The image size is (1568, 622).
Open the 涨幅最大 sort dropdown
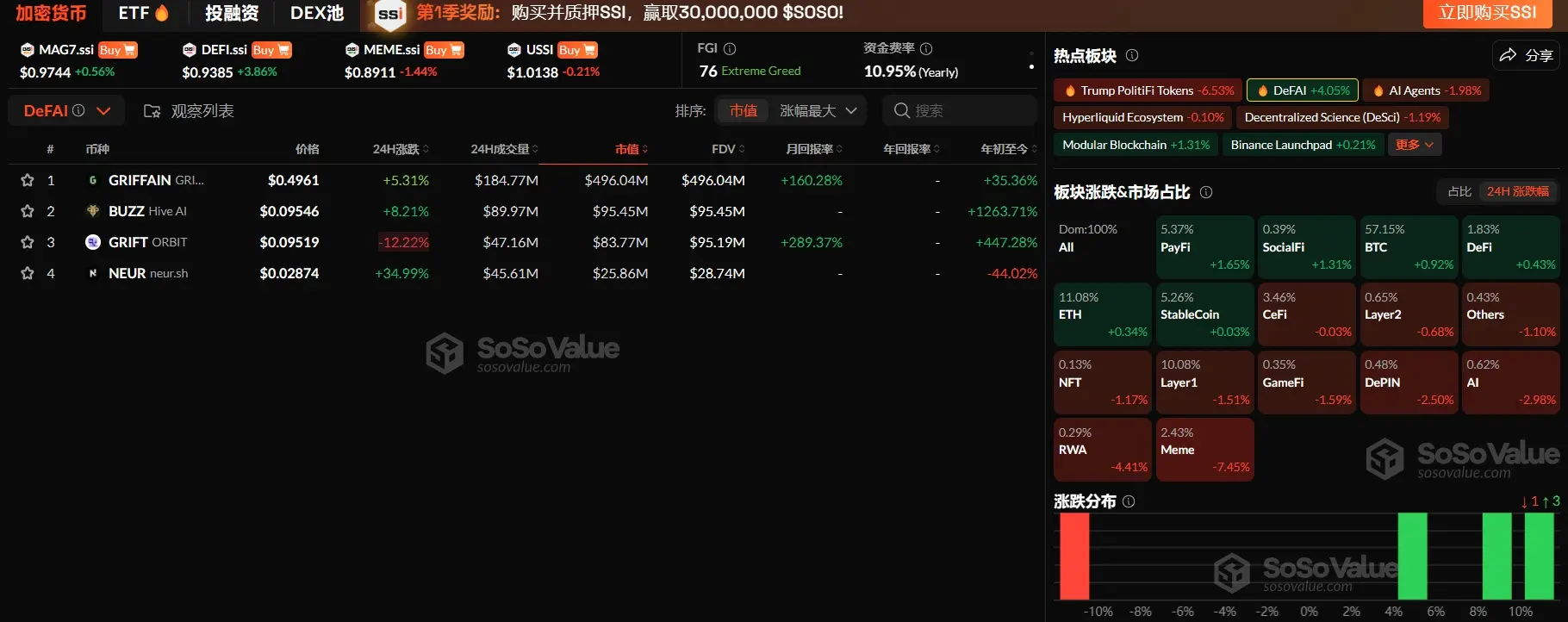point(818,110)
